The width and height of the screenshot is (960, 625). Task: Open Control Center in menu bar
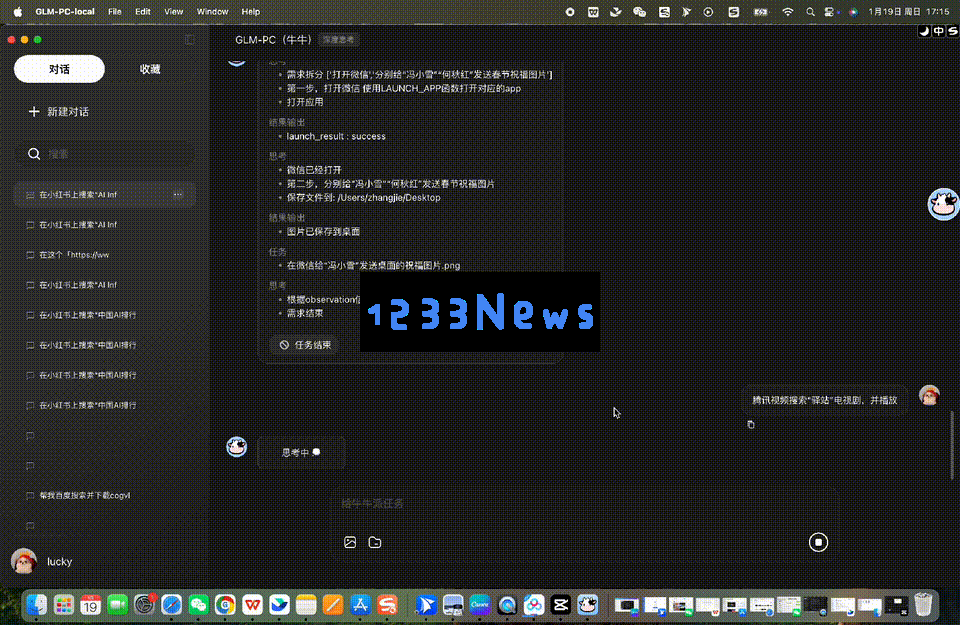[x=830, y=12]
